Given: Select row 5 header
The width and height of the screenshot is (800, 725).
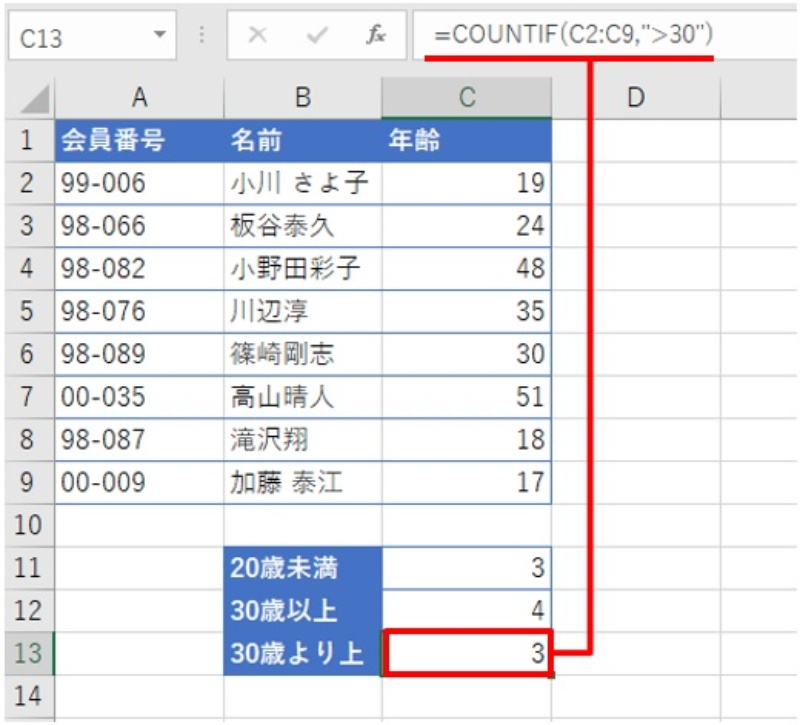Looking at the screenshot, I should click(29, 311).
